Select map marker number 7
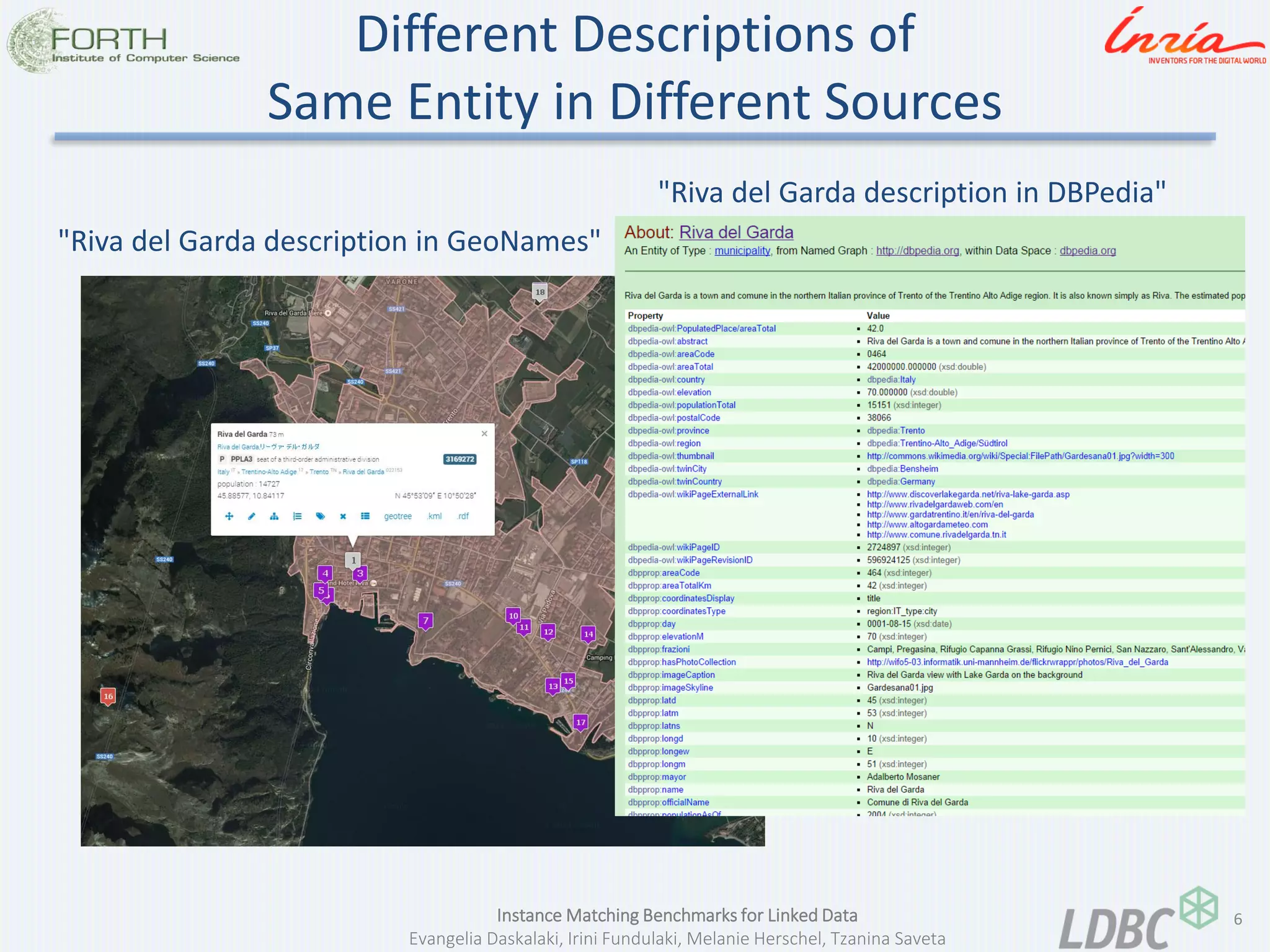 pyautogui.click(x=425, y=620)
